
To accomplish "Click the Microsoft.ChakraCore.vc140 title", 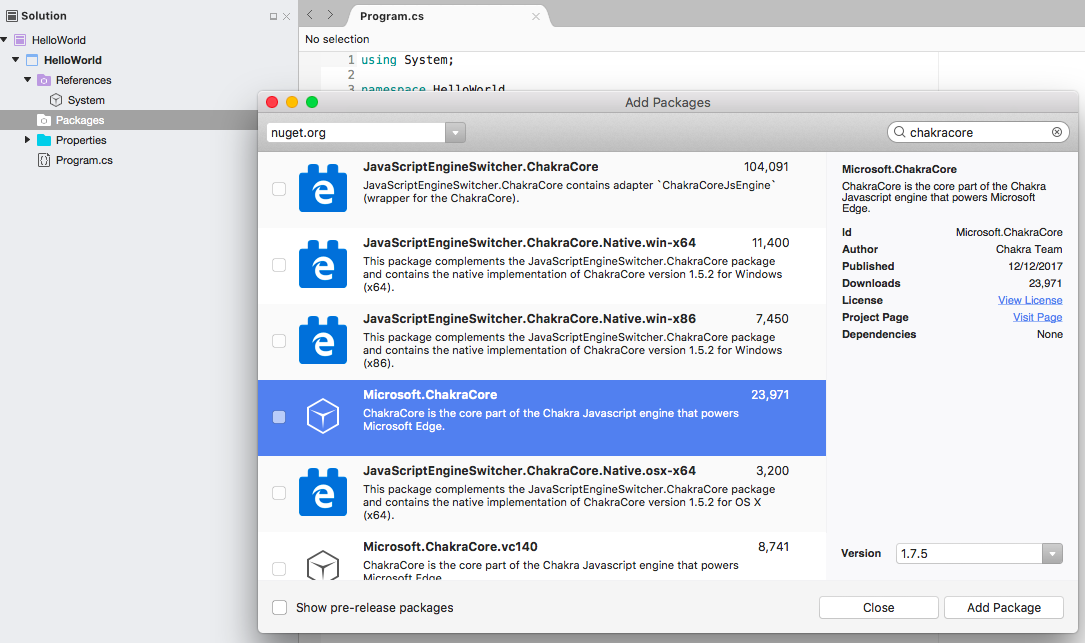I will click(450, 547).
